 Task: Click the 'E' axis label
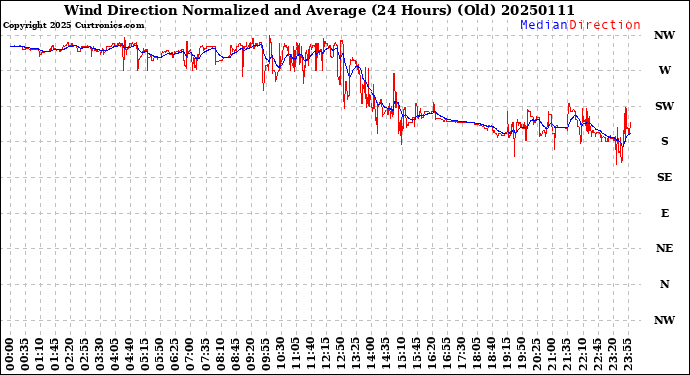[664, 213]
